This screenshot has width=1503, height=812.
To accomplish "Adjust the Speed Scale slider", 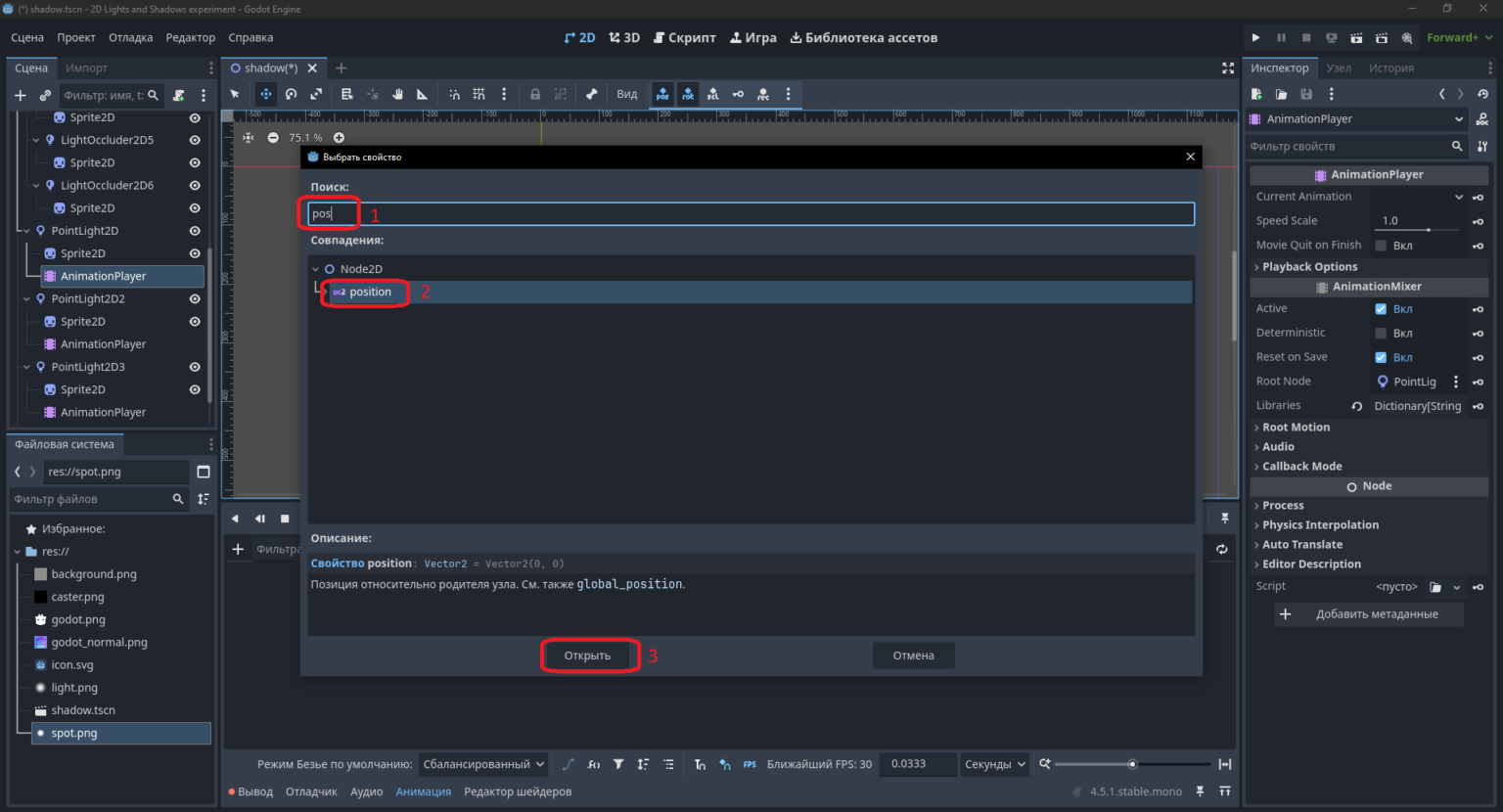I will tap(1417, 229).
